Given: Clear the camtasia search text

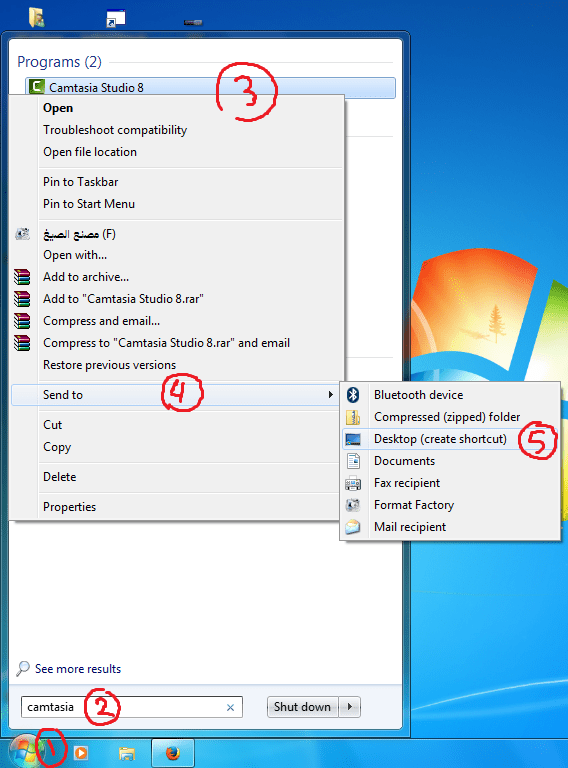Looking at the screenshot, I should (x=230, y=707).
